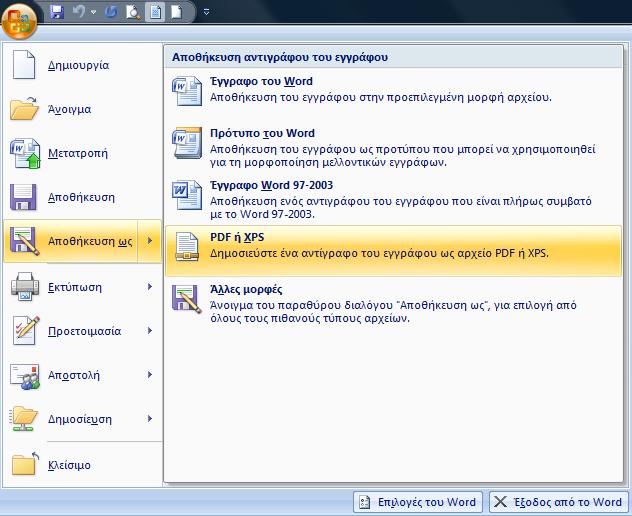Click the Undo arrow in quick toolbar
The width and height of the screenshot is (632, 516).
tap(79, 12)
